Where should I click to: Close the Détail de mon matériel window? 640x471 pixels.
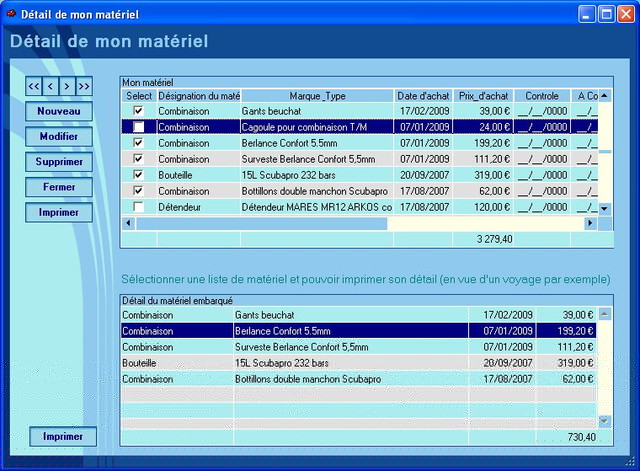click(x=626, y=14)
